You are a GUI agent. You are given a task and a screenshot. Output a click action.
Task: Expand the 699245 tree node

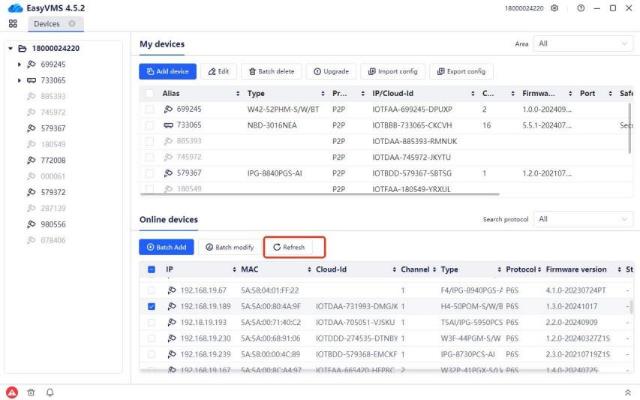coord(19,64)
